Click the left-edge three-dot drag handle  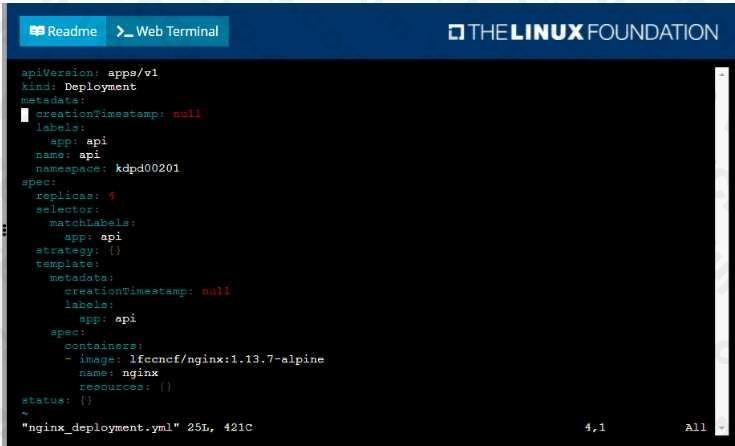tap(4, 230)
